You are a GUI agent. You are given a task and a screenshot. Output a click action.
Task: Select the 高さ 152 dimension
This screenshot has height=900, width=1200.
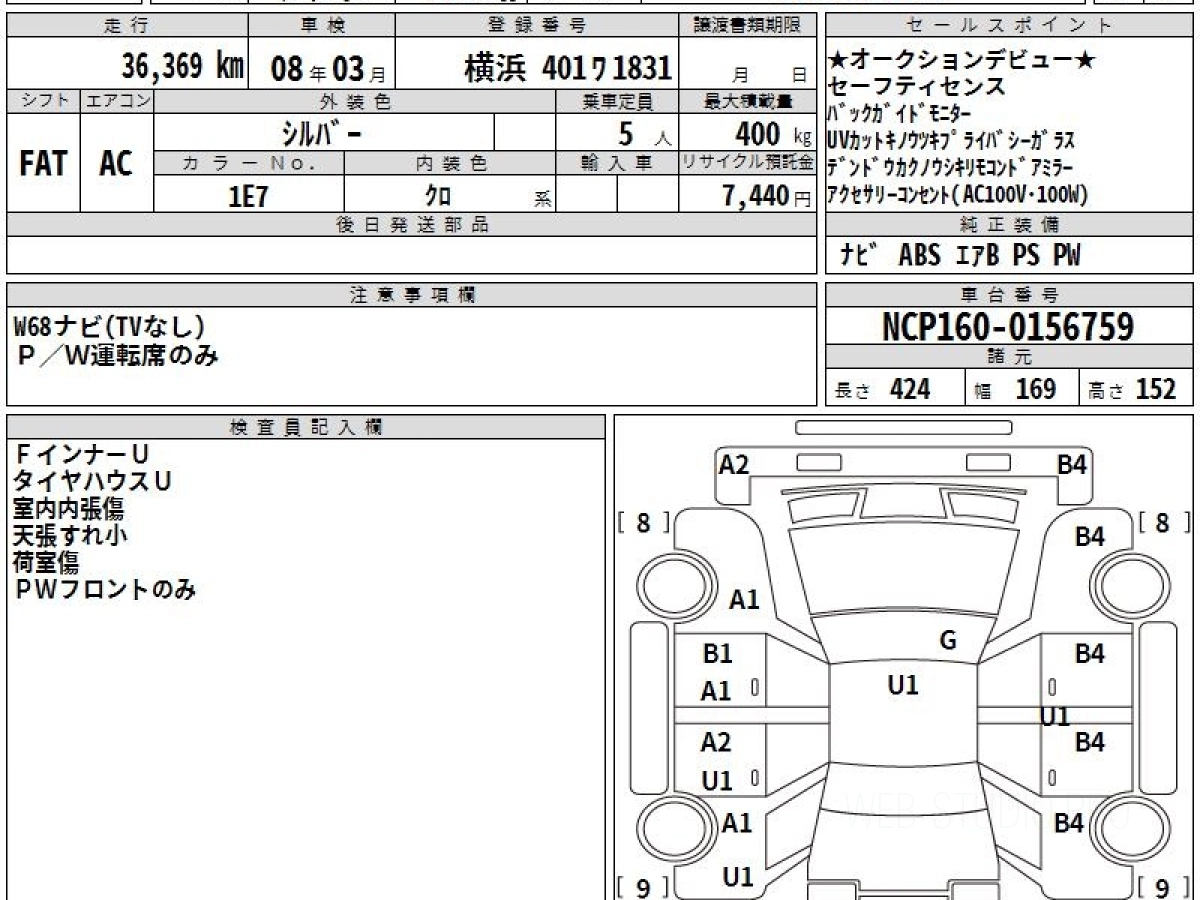(x=1133, y=390)
